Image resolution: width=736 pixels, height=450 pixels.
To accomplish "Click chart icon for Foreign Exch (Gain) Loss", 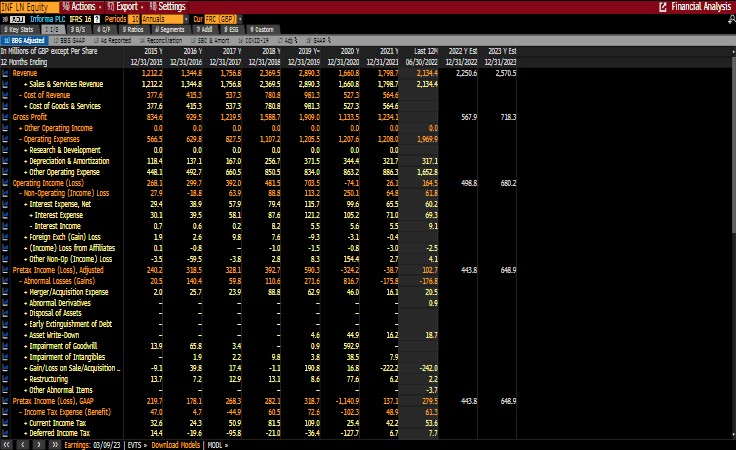I will [x=5, y=237].
